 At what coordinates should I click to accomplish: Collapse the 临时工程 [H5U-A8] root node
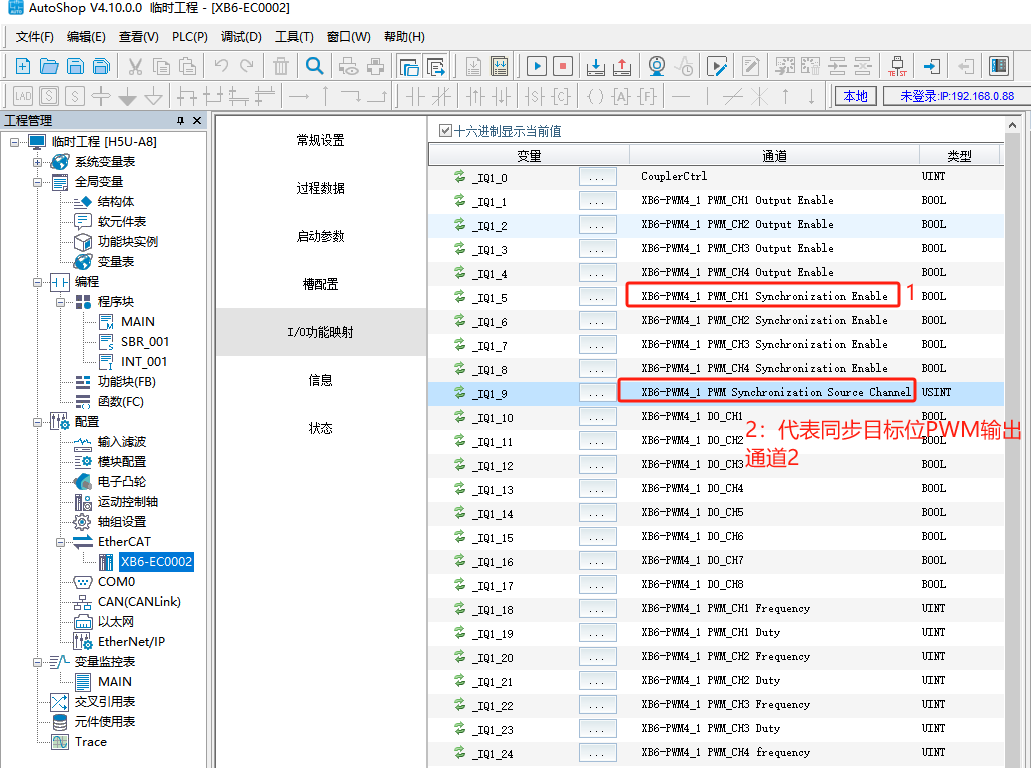pyautogui.click(x=14, y=141)
